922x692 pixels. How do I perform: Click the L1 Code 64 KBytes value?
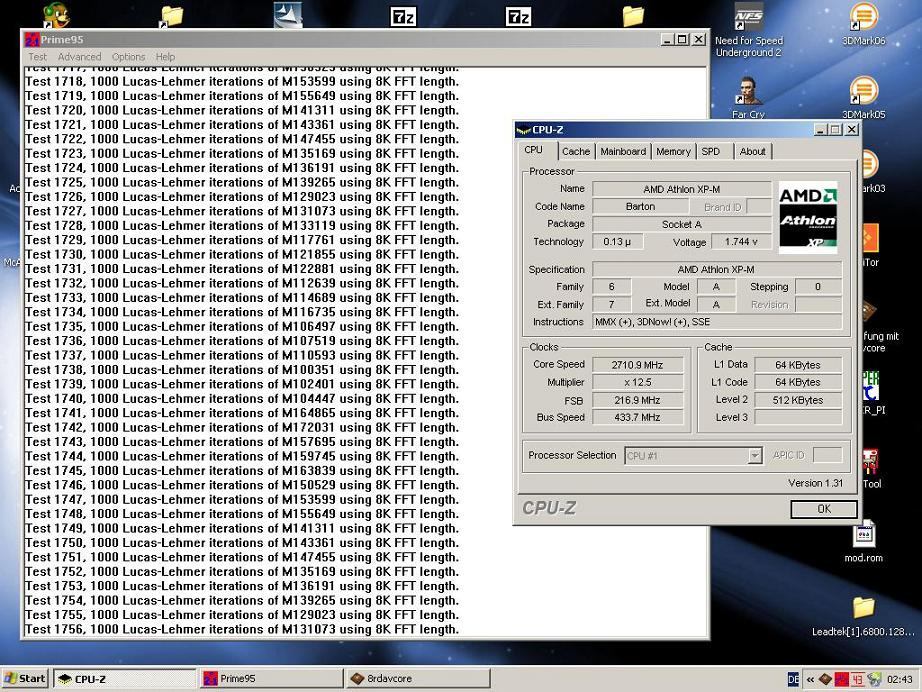[x=798, y=382]
